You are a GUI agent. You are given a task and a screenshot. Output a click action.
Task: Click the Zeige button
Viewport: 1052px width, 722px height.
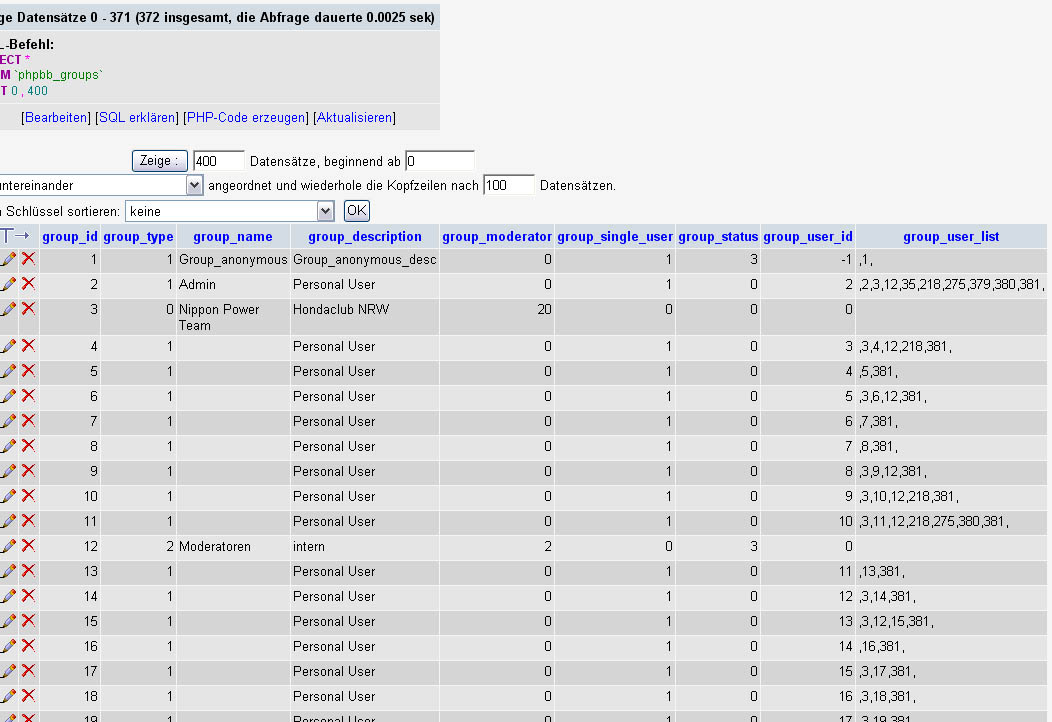(160, 161)
